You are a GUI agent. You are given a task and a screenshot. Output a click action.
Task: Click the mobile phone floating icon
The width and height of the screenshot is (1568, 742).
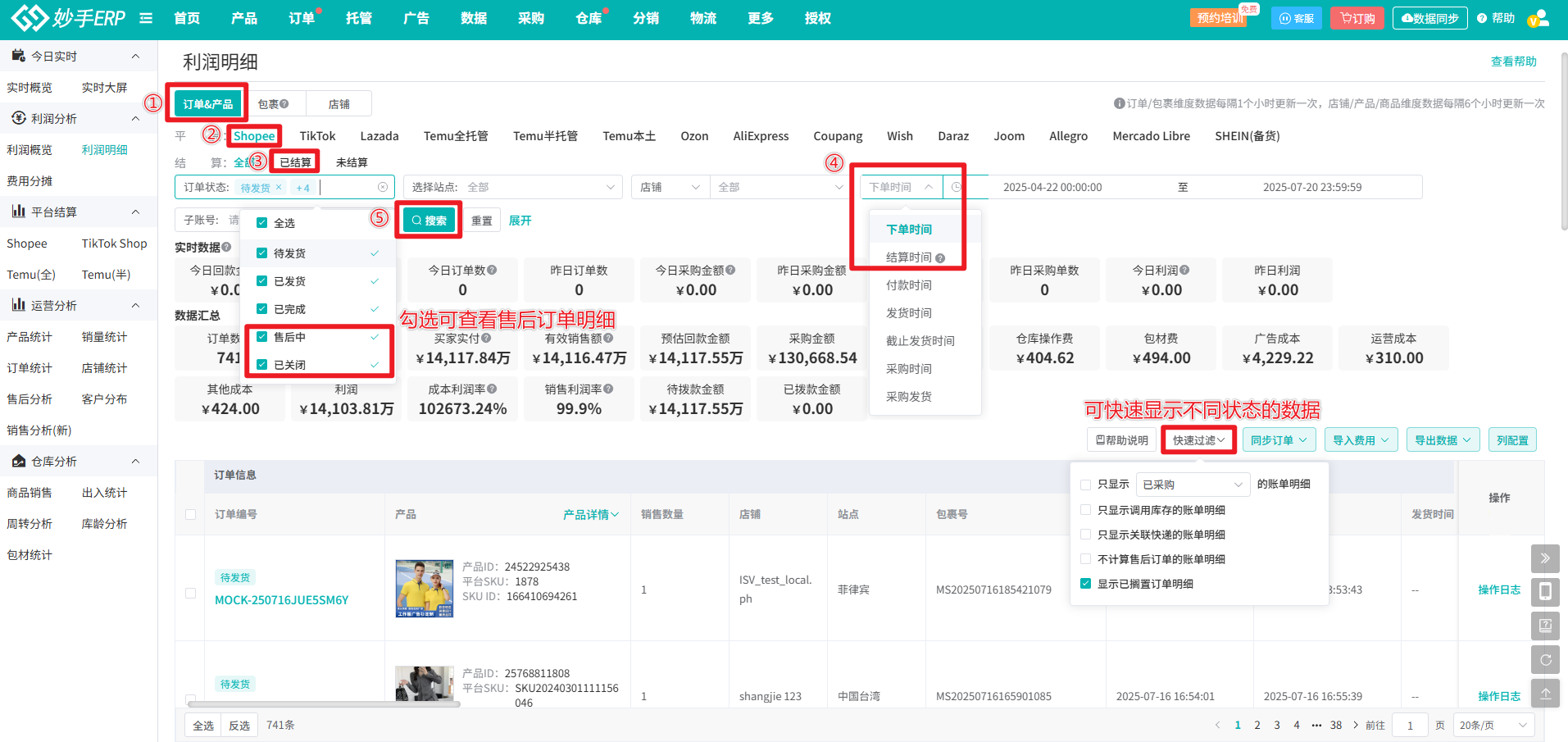pyautogui.click(x=1545, y=592)
